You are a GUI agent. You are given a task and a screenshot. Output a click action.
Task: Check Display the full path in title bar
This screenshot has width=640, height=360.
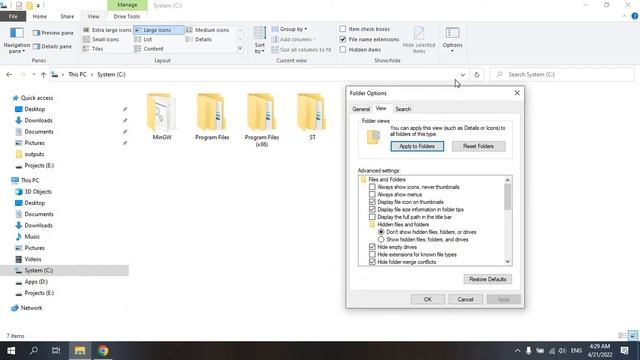click(372, 217)
